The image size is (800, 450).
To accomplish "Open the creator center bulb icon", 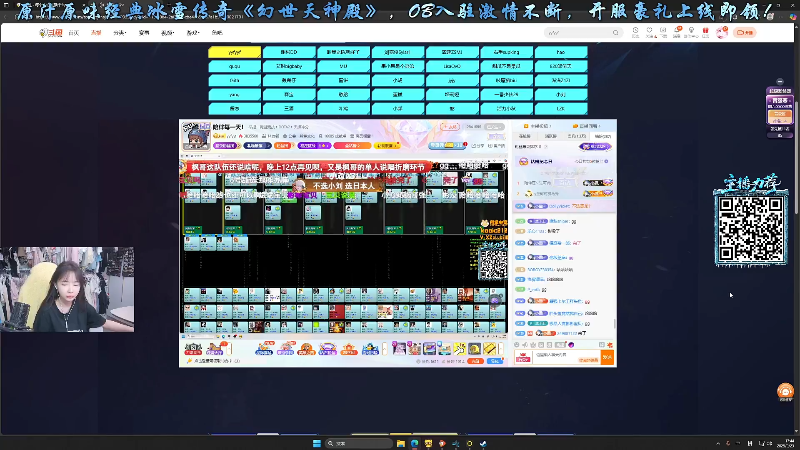I will (691, 32).
